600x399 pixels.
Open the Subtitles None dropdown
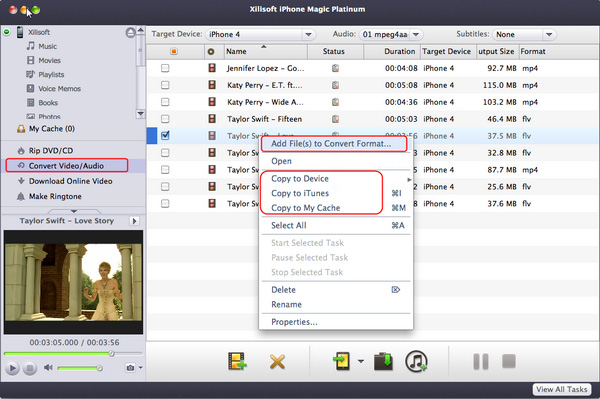coord(524,34)
